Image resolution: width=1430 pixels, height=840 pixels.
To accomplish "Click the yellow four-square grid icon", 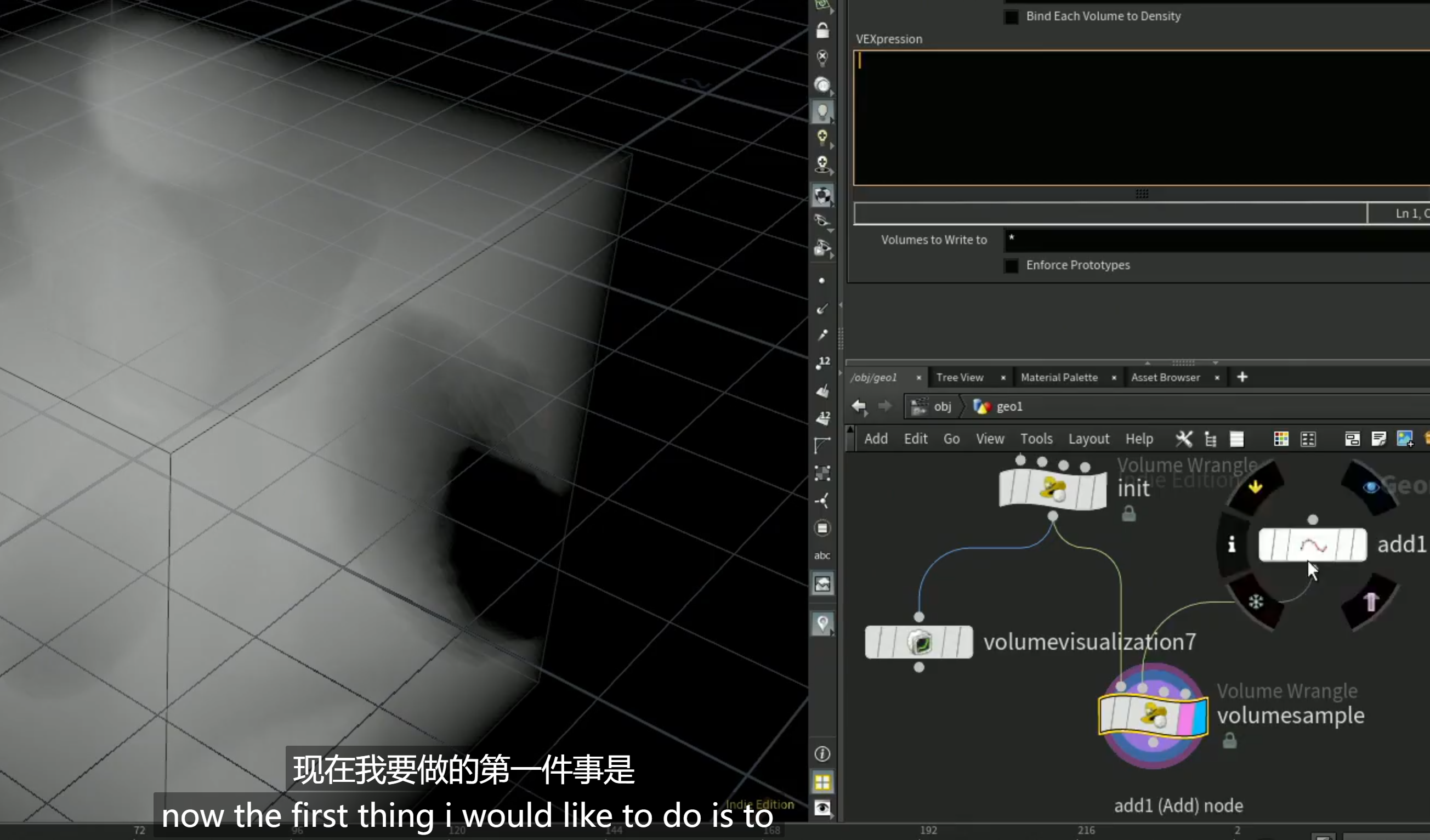I will 822,782.
